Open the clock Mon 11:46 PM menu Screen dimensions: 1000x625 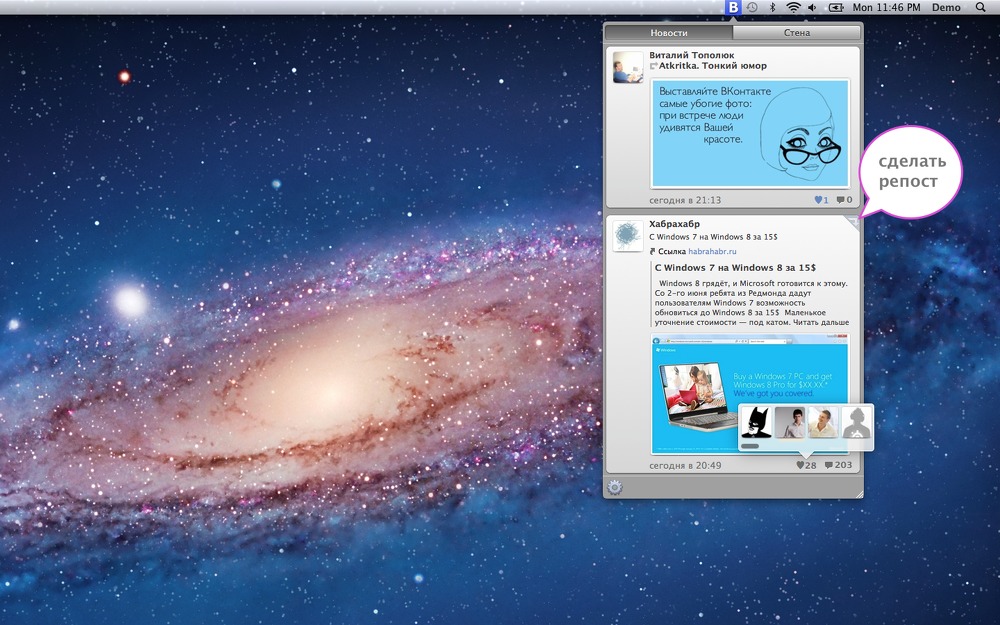(x=886, y=8)
